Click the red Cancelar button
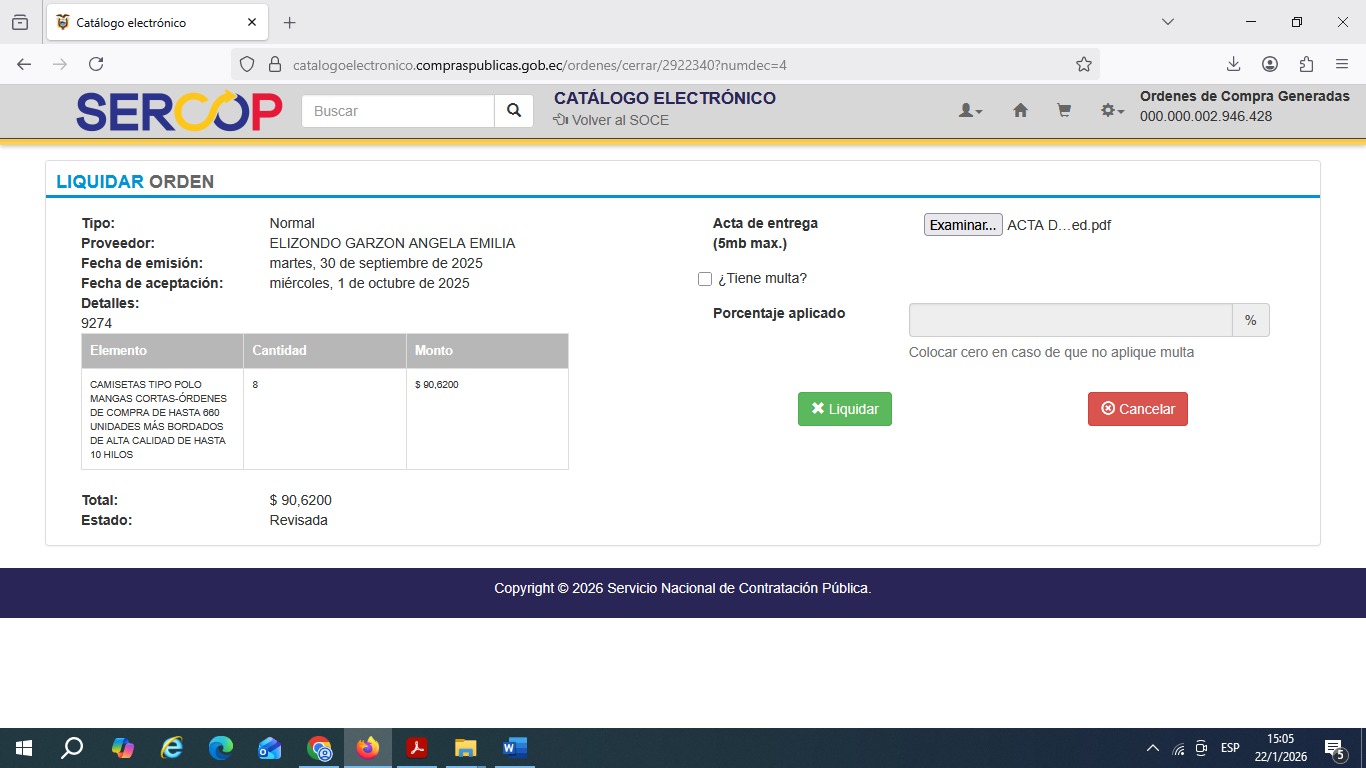Image resolution: width=1366 pixels, height=768 pixels. (x=1137, y=409)
